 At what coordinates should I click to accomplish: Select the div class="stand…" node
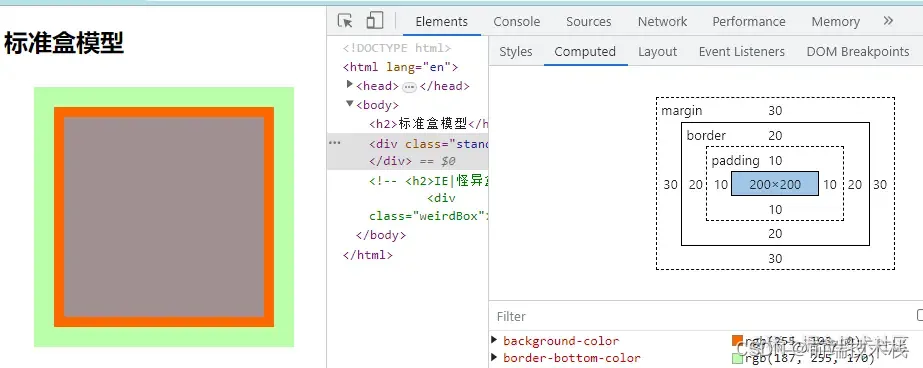click(429, 144)
